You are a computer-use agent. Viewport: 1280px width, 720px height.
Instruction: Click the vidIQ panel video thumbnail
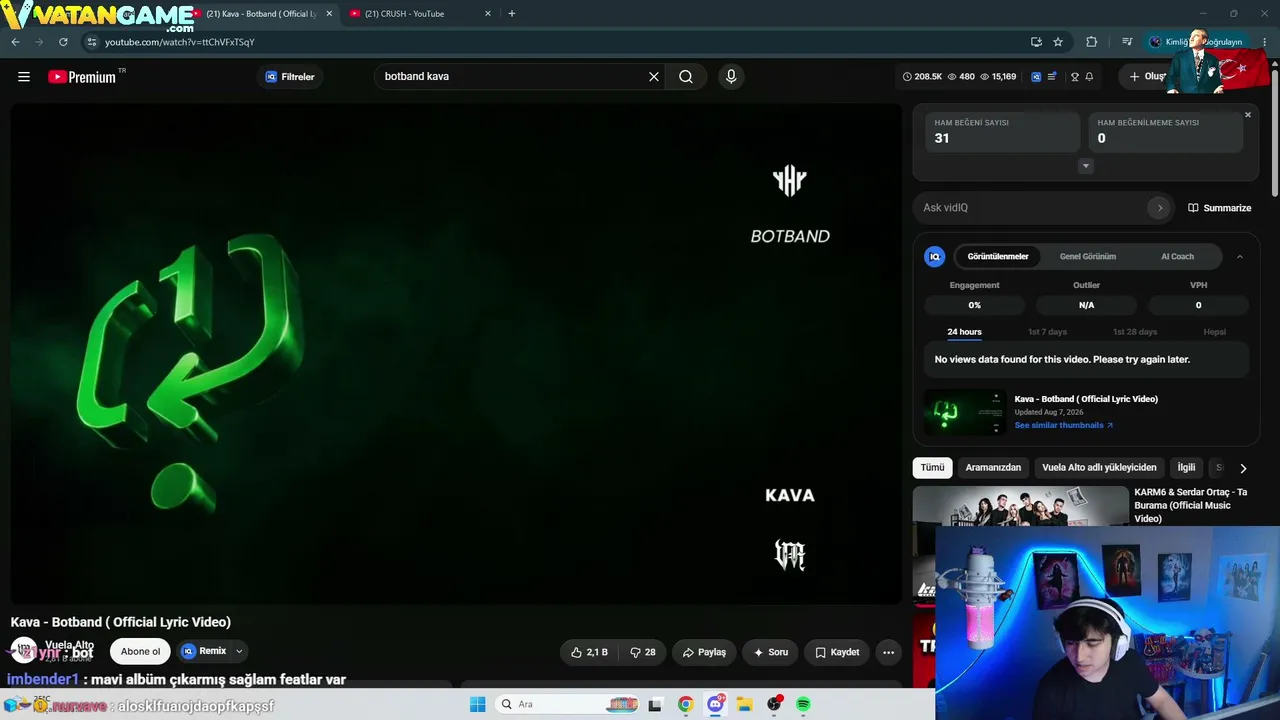point(965,412)
